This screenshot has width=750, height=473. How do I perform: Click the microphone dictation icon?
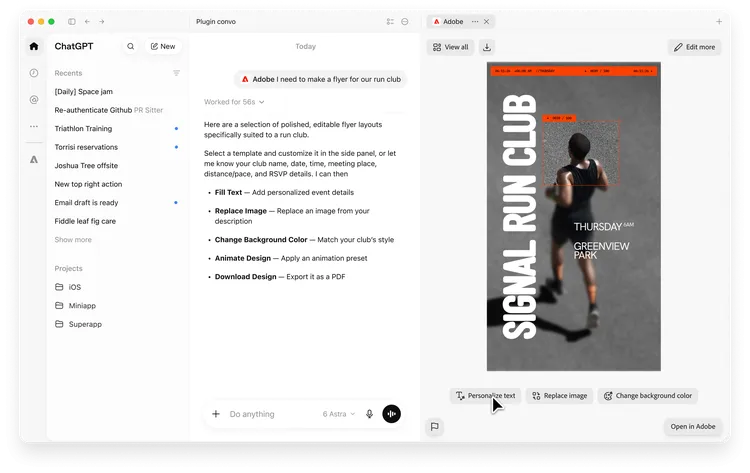(x=369, y=414)
